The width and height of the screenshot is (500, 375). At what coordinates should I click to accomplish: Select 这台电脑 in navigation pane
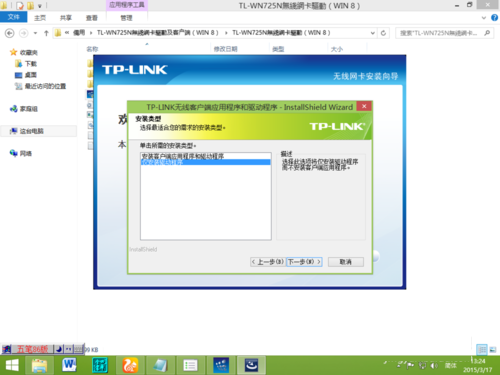[x=32, y=131]
